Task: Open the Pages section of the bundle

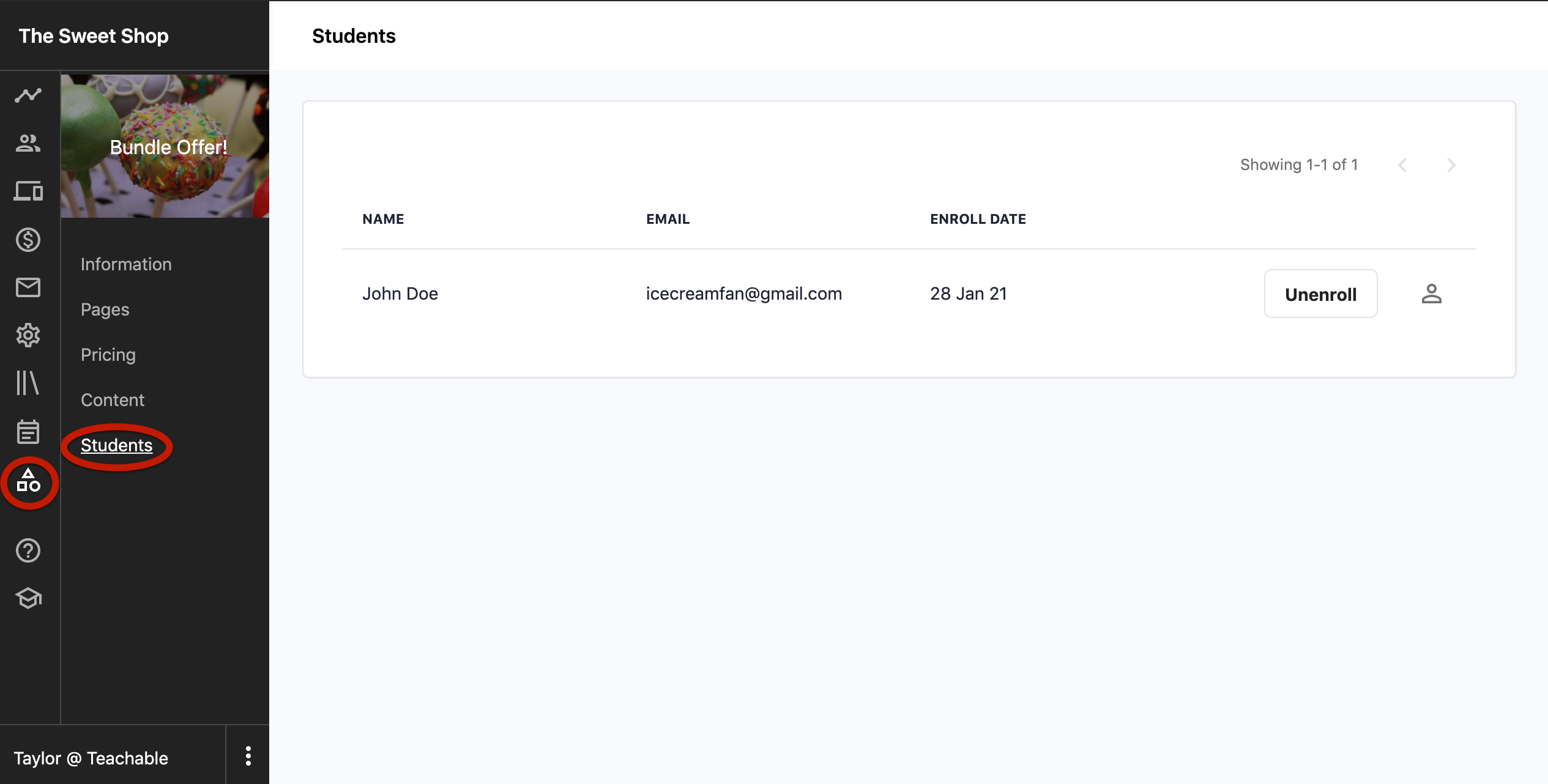Action: pyautogui.click(x=105, y=309)
